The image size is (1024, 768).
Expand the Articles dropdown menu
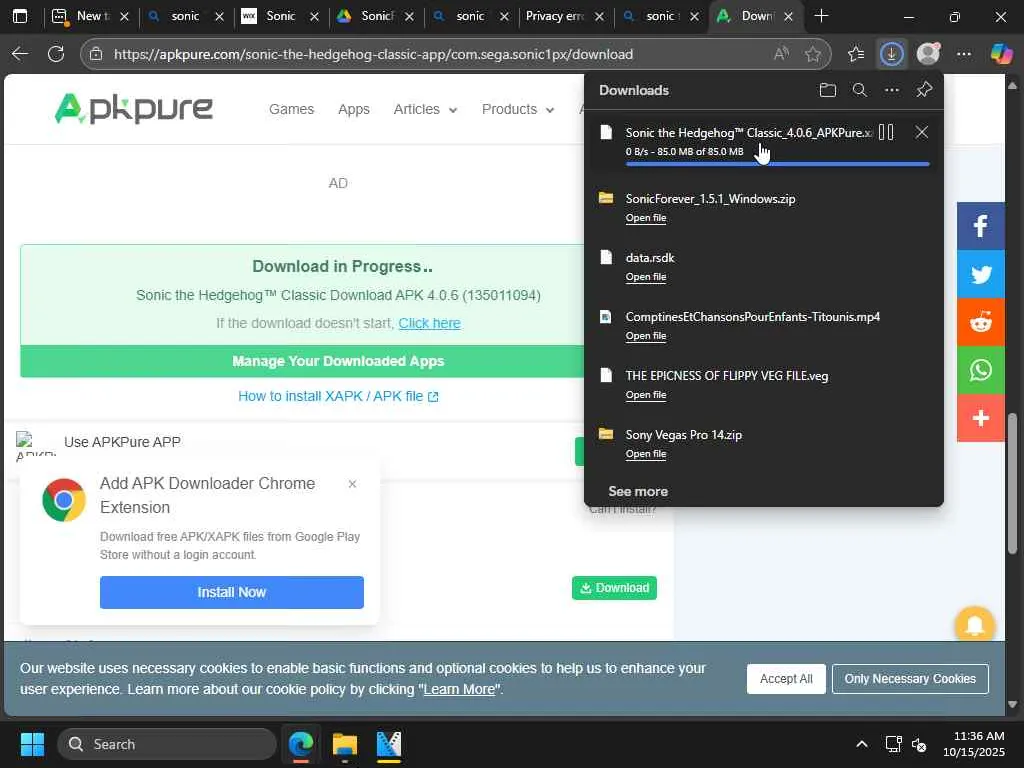click(425, 109)
